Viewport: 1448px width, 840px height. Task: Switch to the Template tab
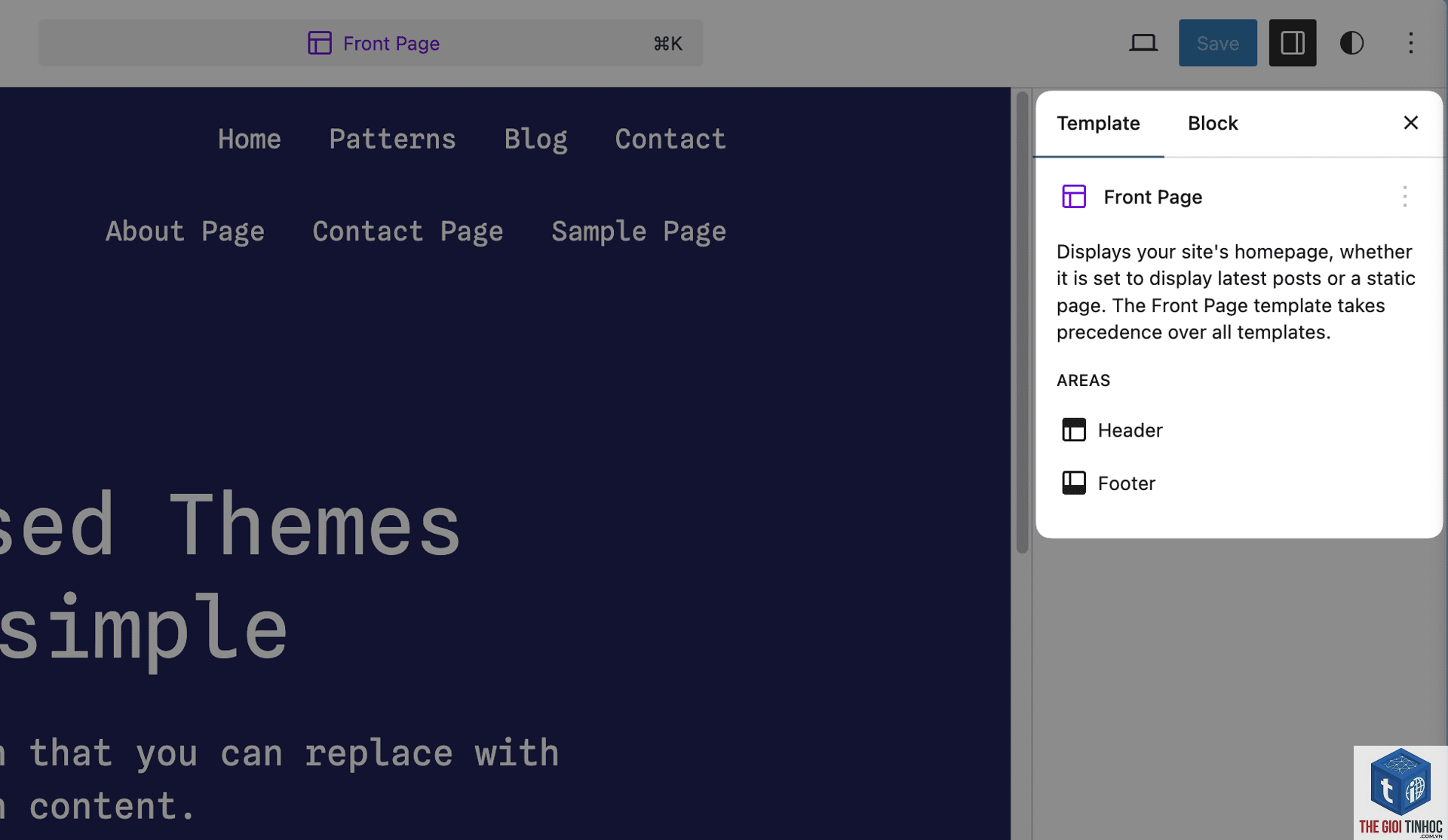[1097, 123]
